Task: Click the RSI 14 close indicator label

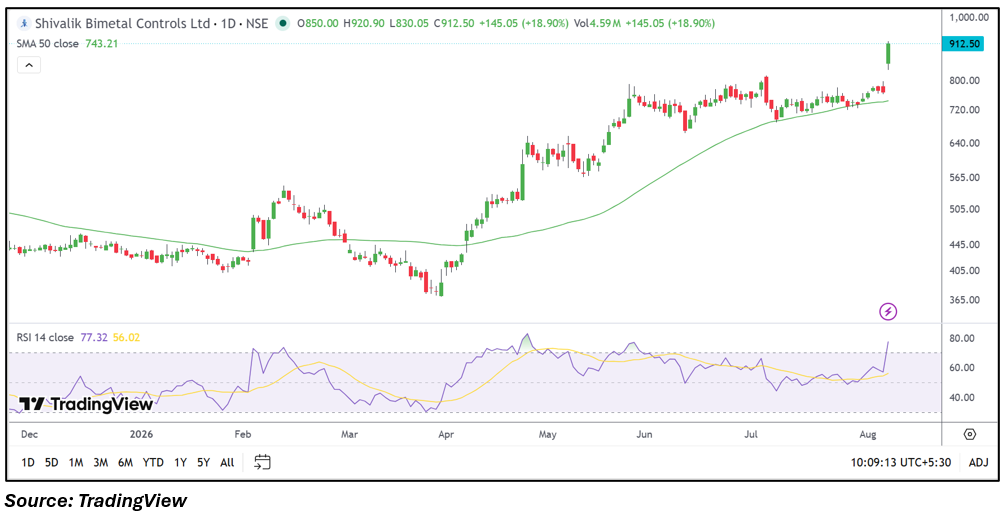Action: click(x=46, y=337)
